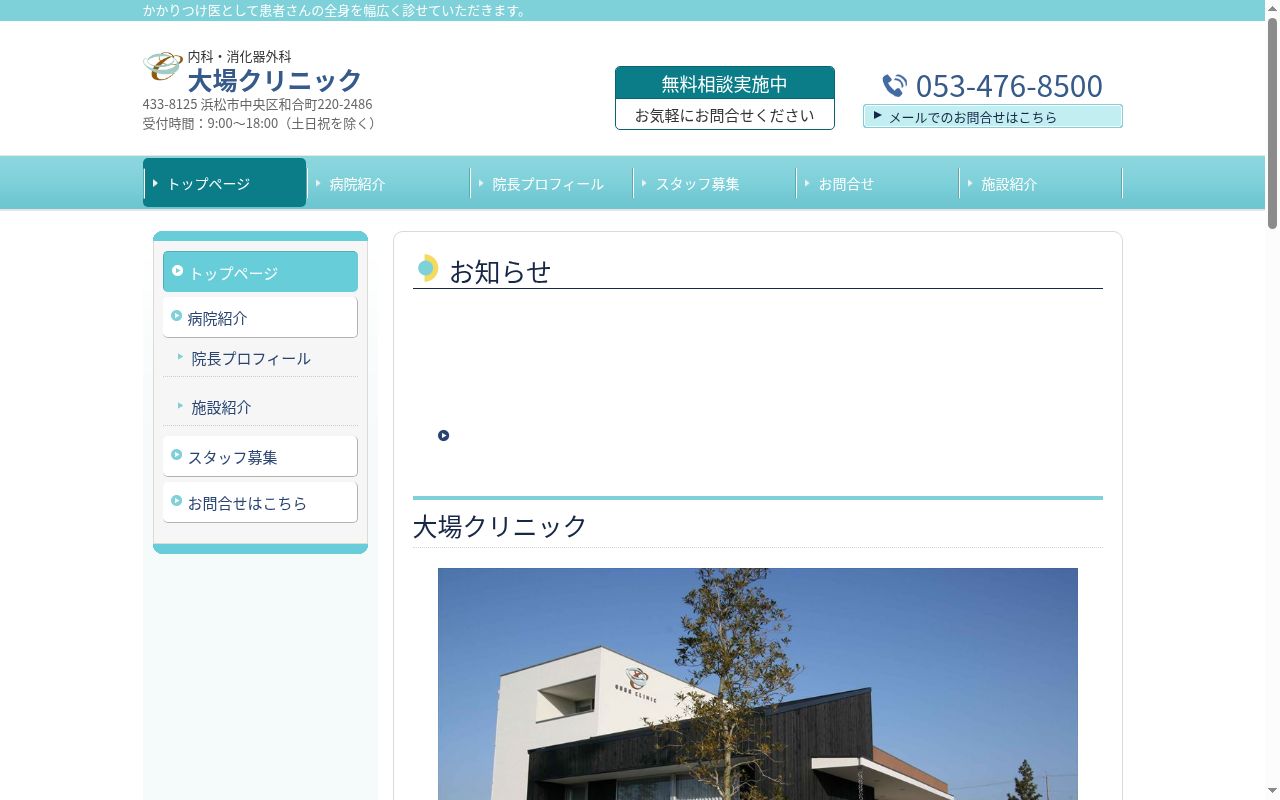Viewport: 1280px width, 800px height.
Task: Click the 内科・消化器外科 text above the title
Action: [240, 57]
